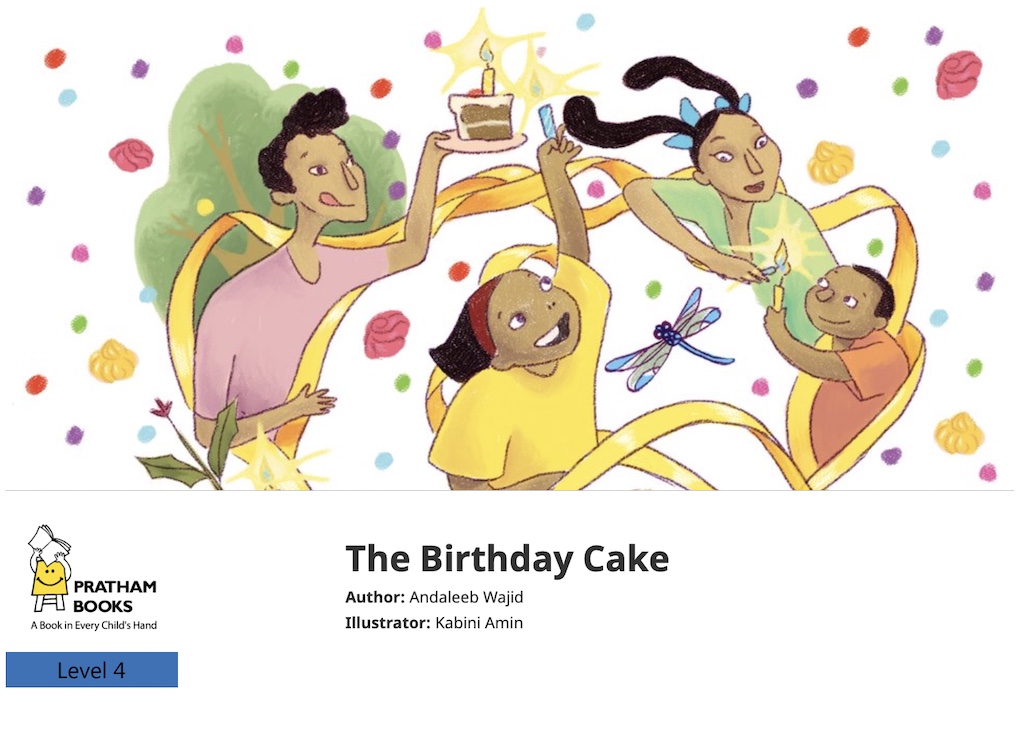Open author name Andaleeb Wajid
1024x731 pixels.
[x=466, y=597]
